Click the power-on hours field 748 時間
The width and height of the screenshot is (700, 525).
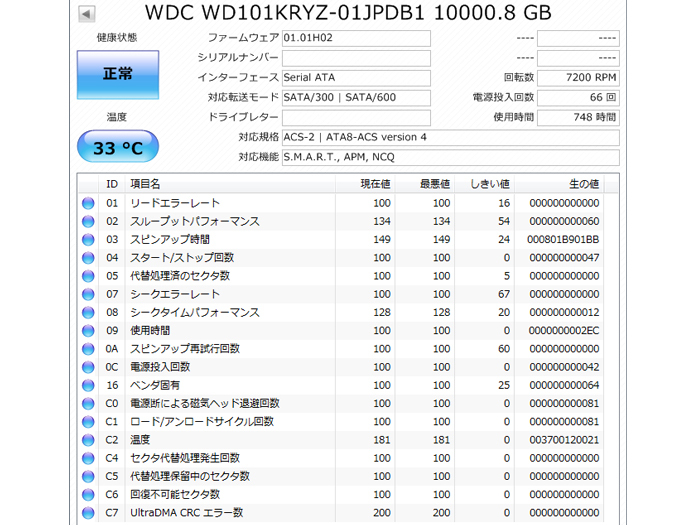(x=578, y=117)
